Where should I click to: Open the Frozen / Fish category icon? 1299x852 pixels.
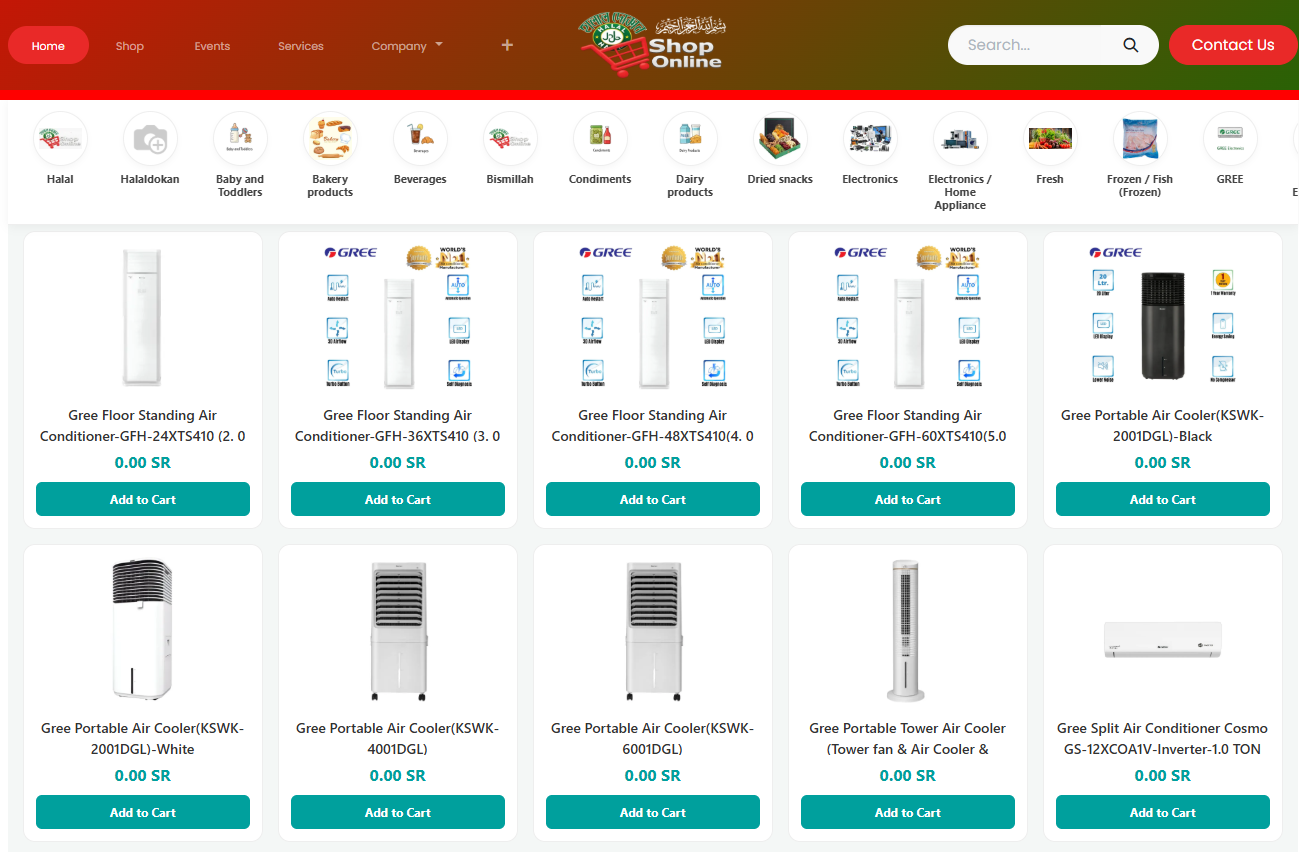[1140, 139]
